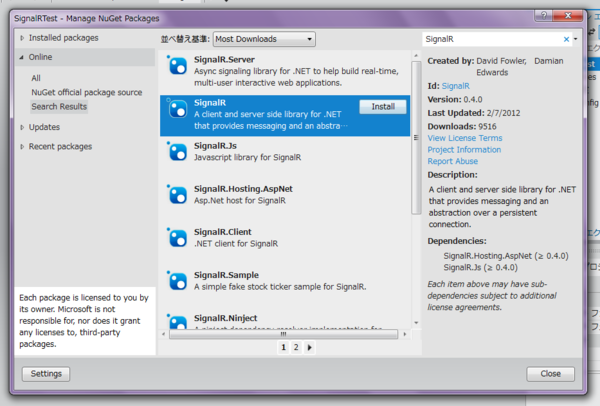Select the SignalR.Hosting.AspNet package title
The width and height of the screenshot is (600, 406).
243,189
